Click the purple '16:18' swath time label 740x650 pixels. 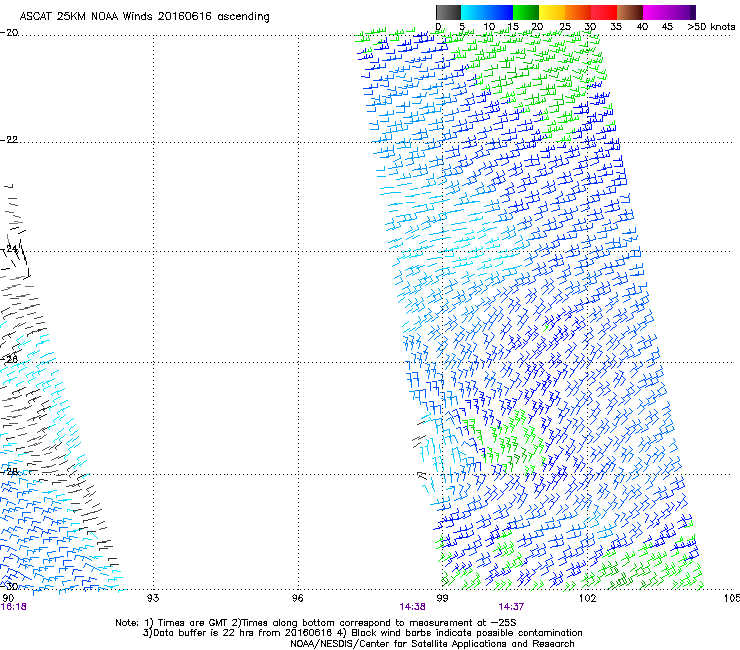coord(13,607)
